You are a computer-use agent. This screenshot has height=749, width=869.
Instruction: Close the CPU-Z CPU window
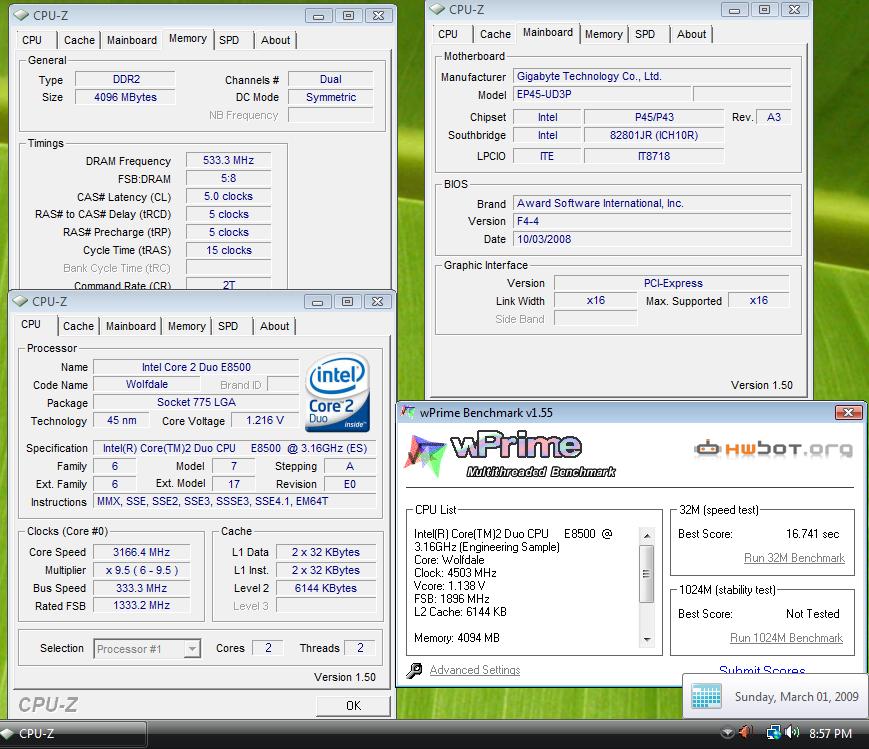377,302
